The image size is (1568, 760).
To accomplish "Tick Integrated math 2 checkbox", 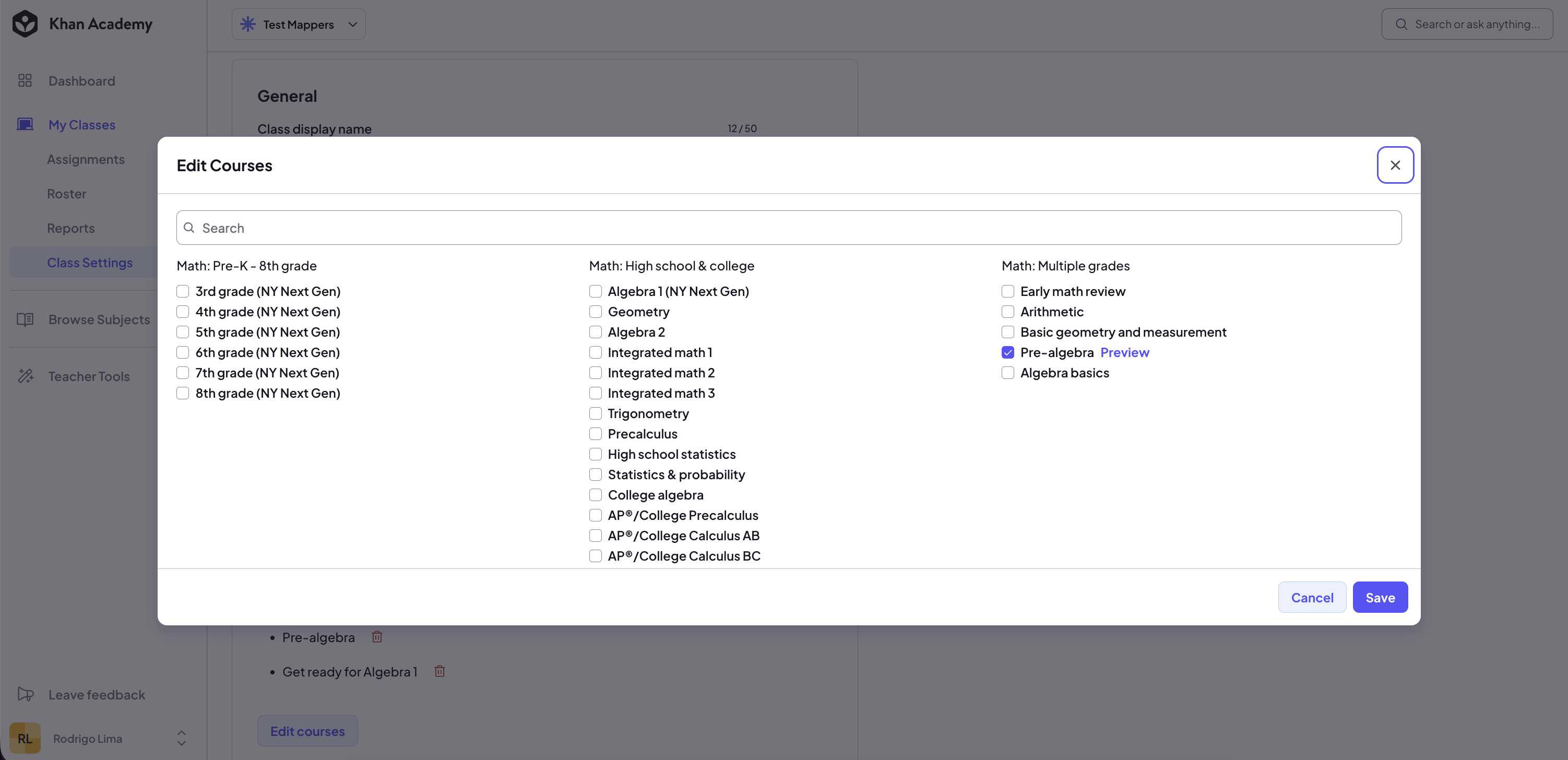I will (x=595, y=372).
